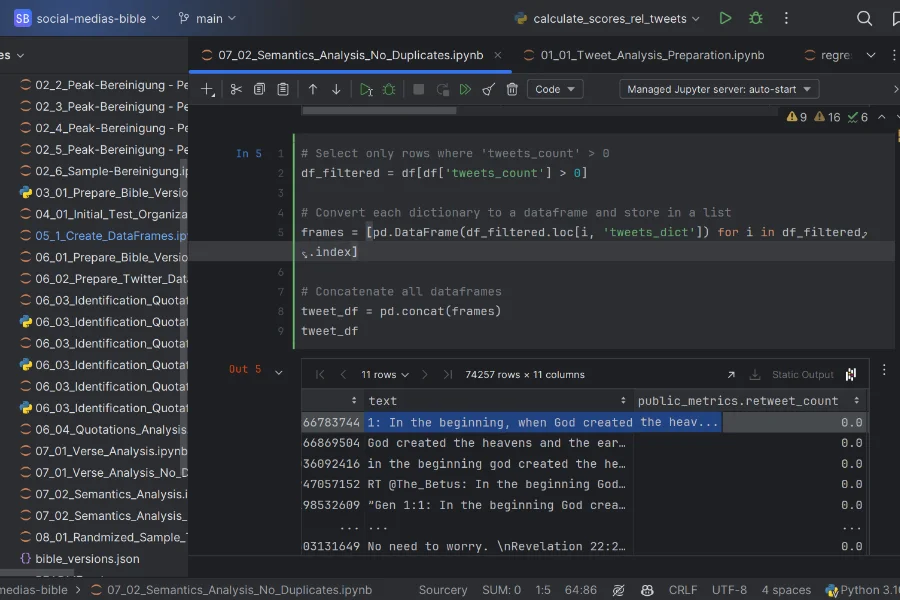Click the Debug Cell bug icon in notebook toolbar
The width and height of the screenshot is (900, 600).
point(389,89)
